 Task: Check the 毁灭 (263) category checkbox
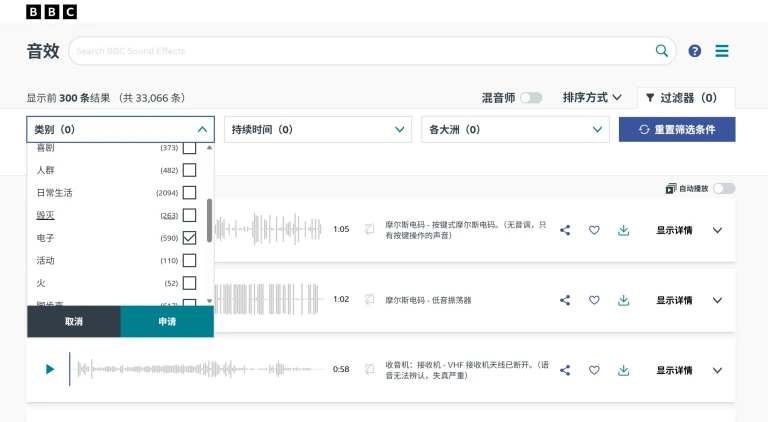[190, 215]
